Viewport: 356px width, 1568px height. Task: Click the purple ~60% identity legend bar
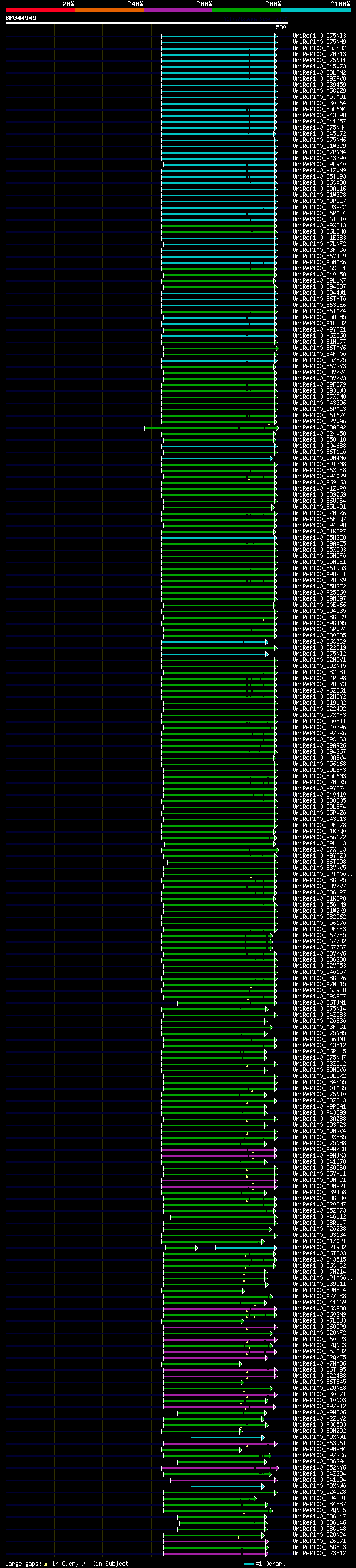(x=179, y=10)
